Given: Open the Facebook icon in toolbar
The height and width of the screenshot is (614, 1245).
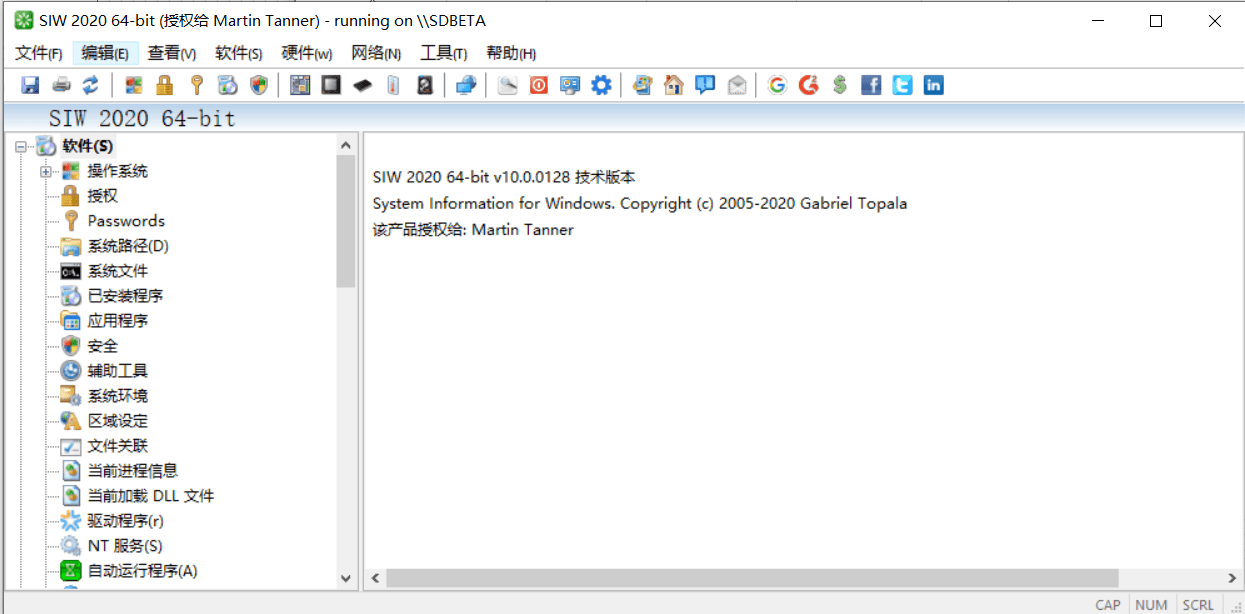Looking at the screenshot, I should point(871,85).
